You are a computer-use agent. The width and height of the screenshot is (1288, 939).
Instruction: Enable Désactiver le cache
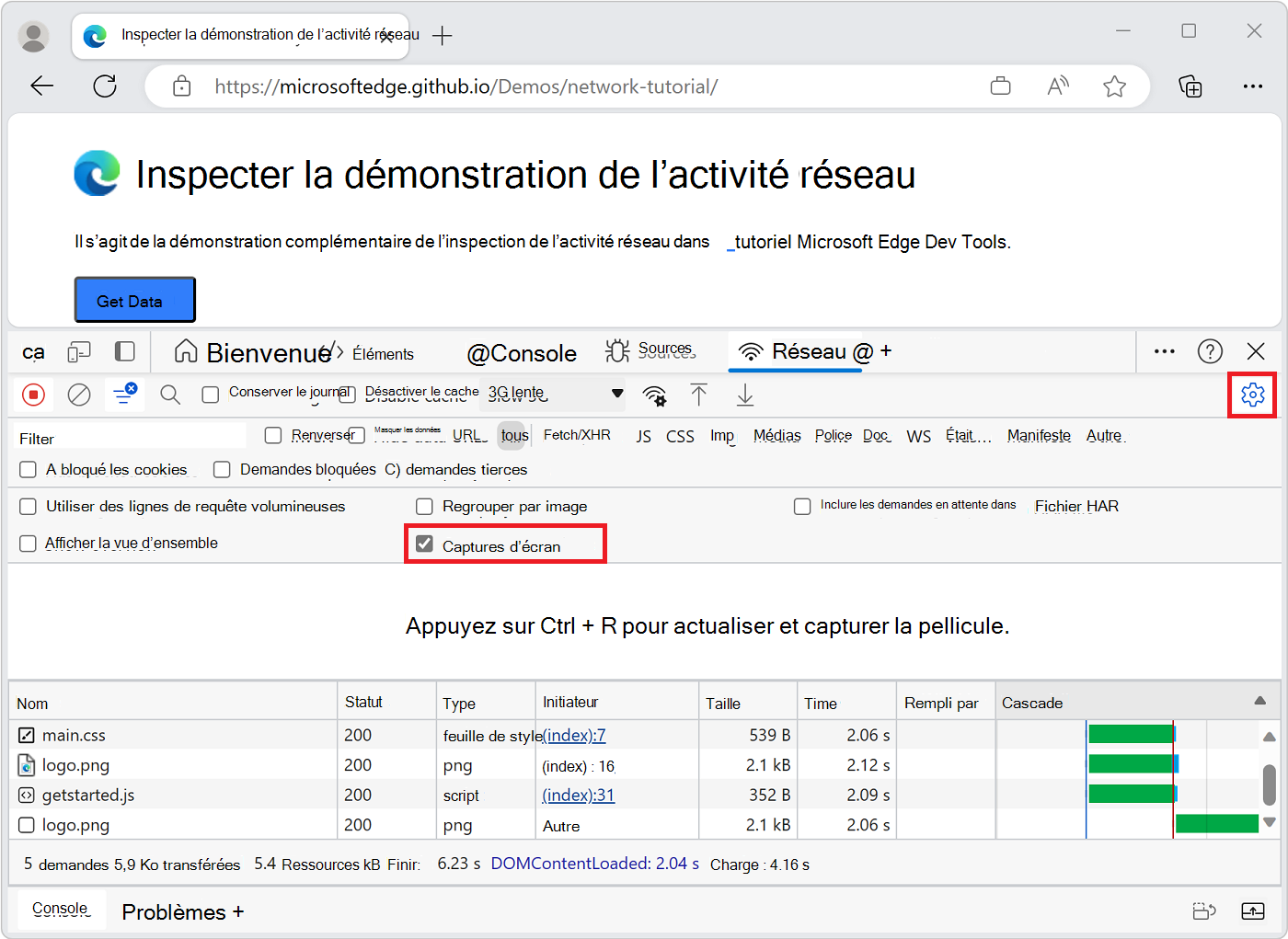coord(347,394)
